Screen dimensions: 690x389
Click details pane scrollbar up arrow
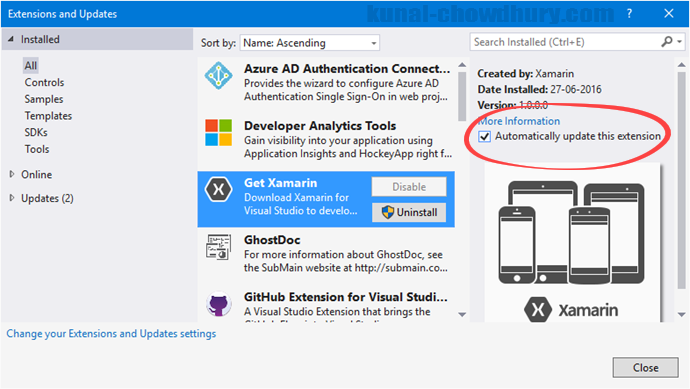681,65
